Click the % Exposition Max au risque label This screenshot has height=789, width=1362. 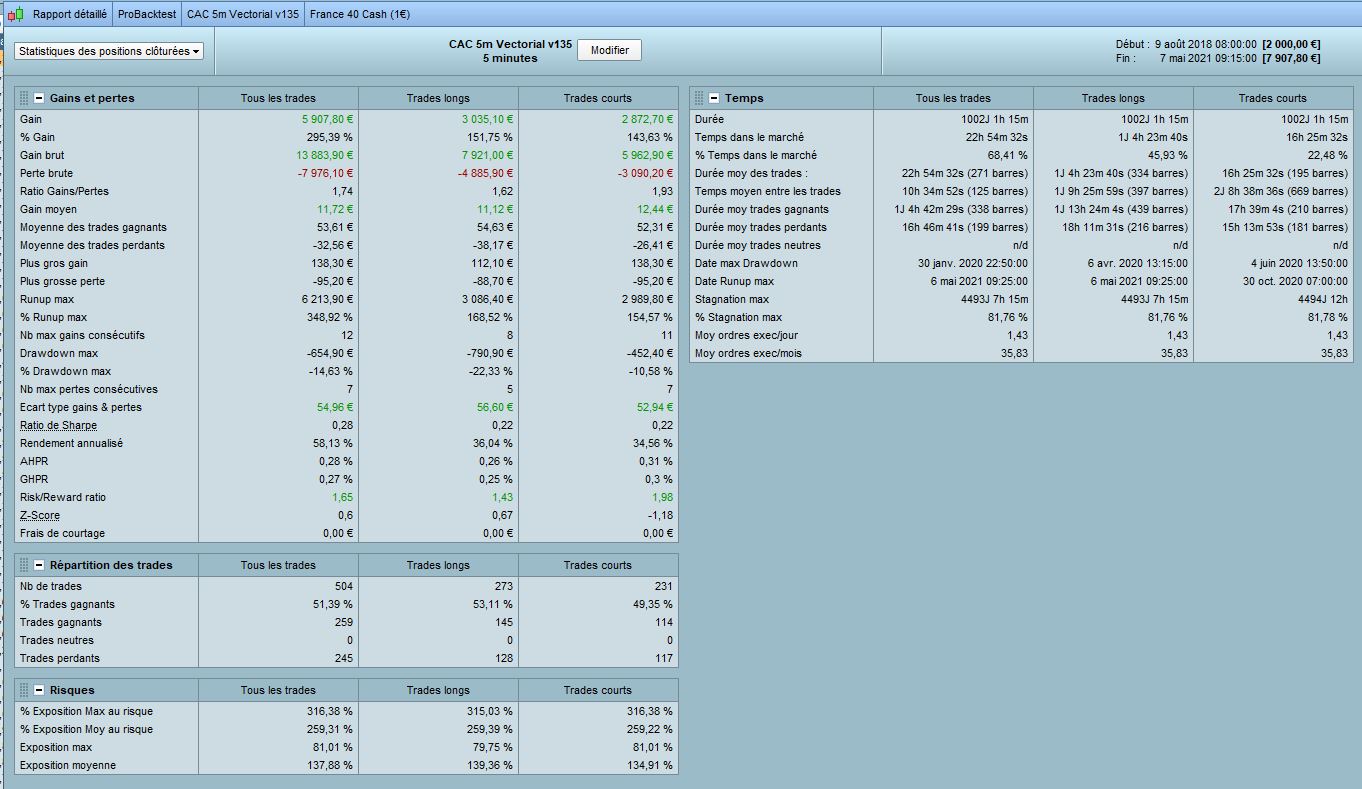coord(86,711)
